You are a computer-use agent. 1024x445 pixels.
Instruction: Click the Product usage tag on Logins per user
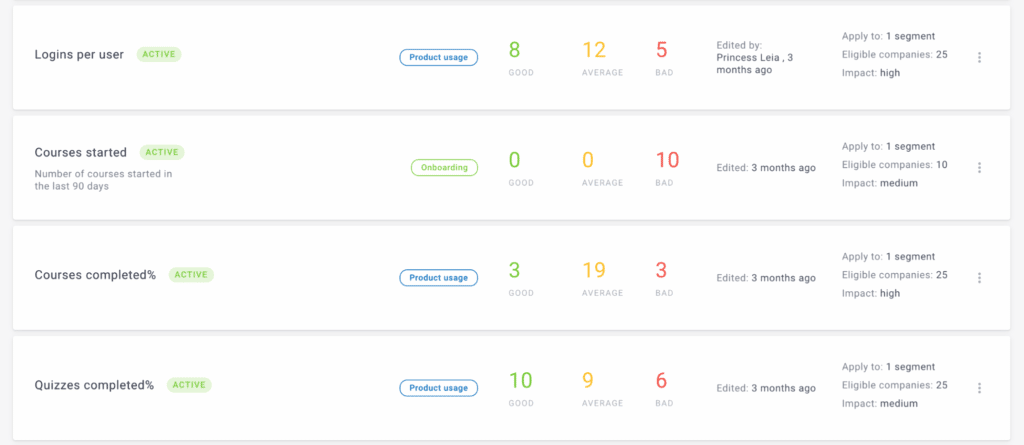[x=438, y=58]
